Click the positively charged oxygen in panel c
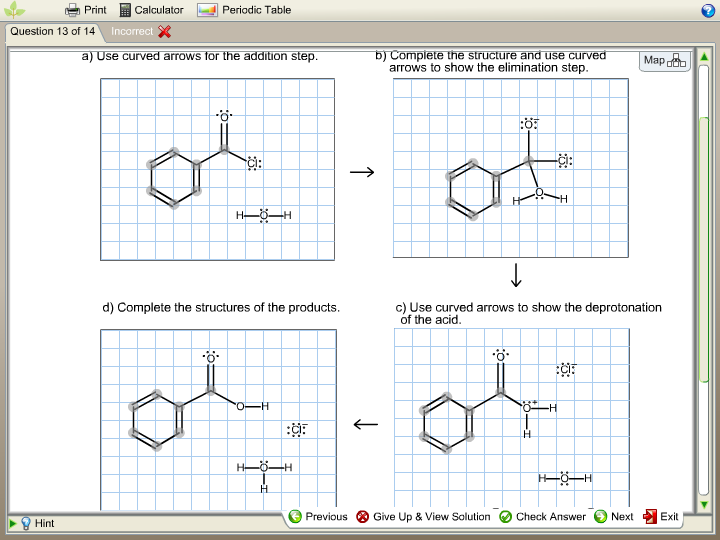The width and height of the screenshot is (720, 540). tap(528, 407)
